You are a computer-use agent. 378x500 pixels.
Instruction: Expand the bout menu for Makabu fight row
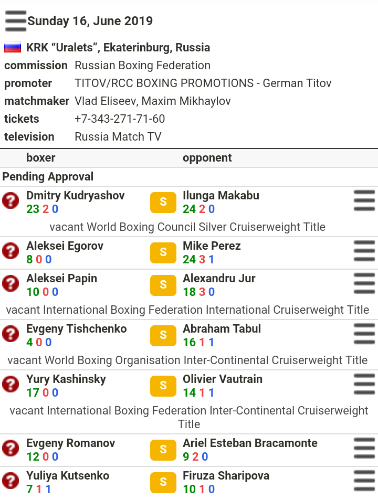tap(364, 201)
